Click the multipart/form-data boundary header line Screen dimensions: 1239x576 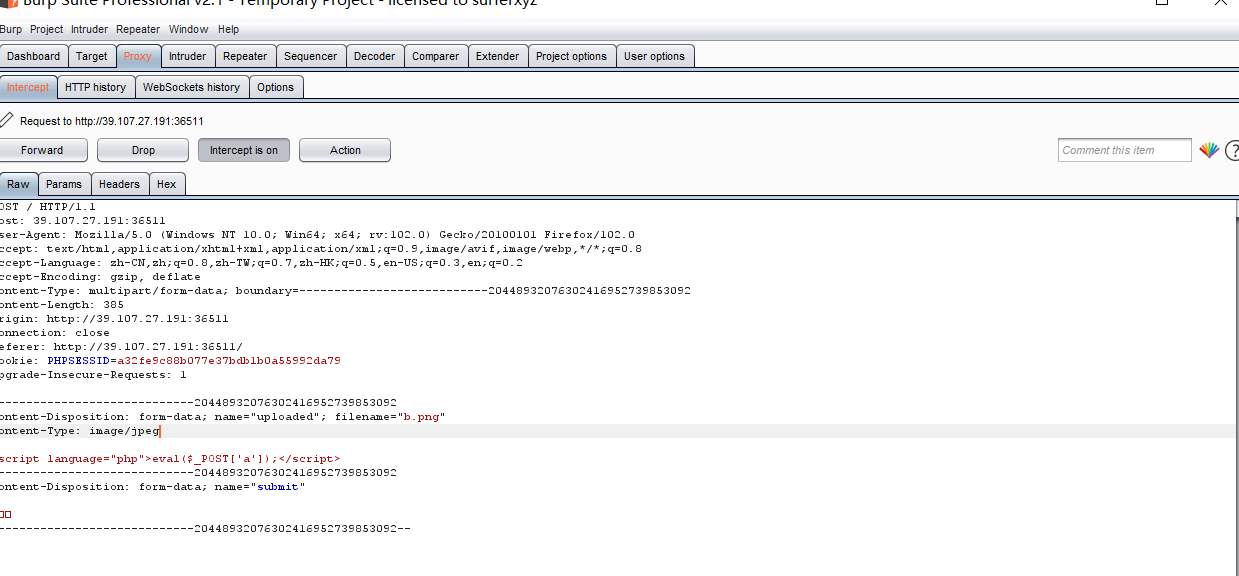345,291
